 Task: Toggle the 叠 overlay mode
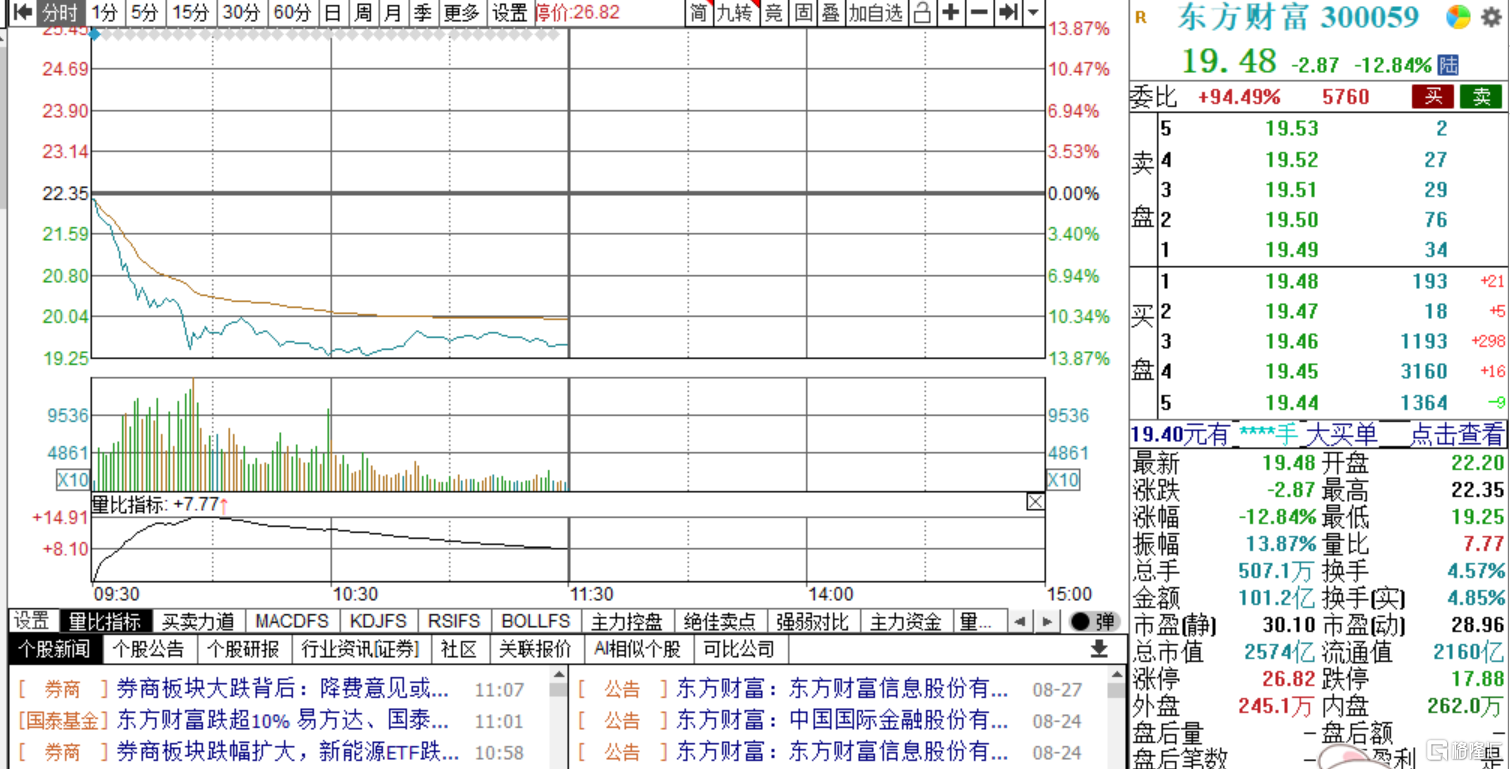tap(831, 13)
